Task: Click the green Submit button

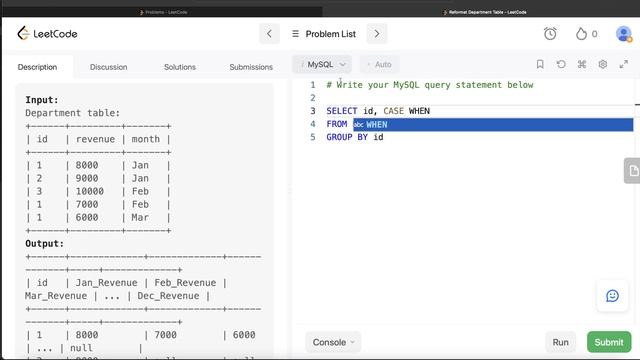Action: pos(609,342)
